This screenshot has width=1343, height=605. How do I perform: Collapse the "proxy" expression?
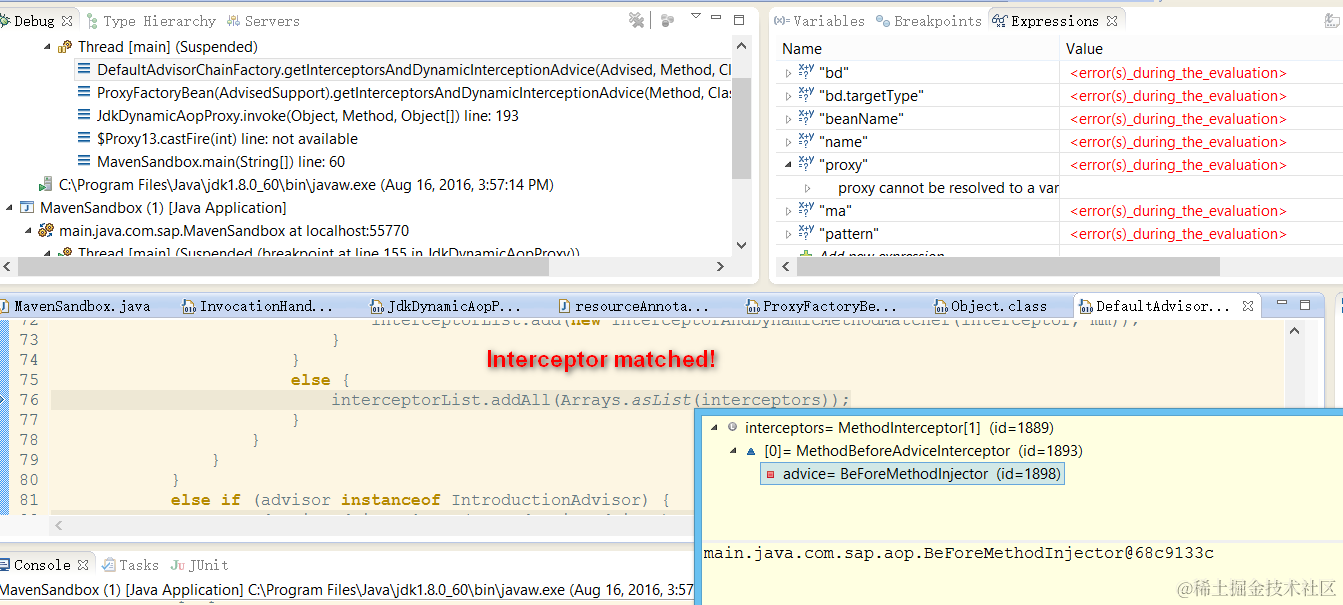coord(788,165)
